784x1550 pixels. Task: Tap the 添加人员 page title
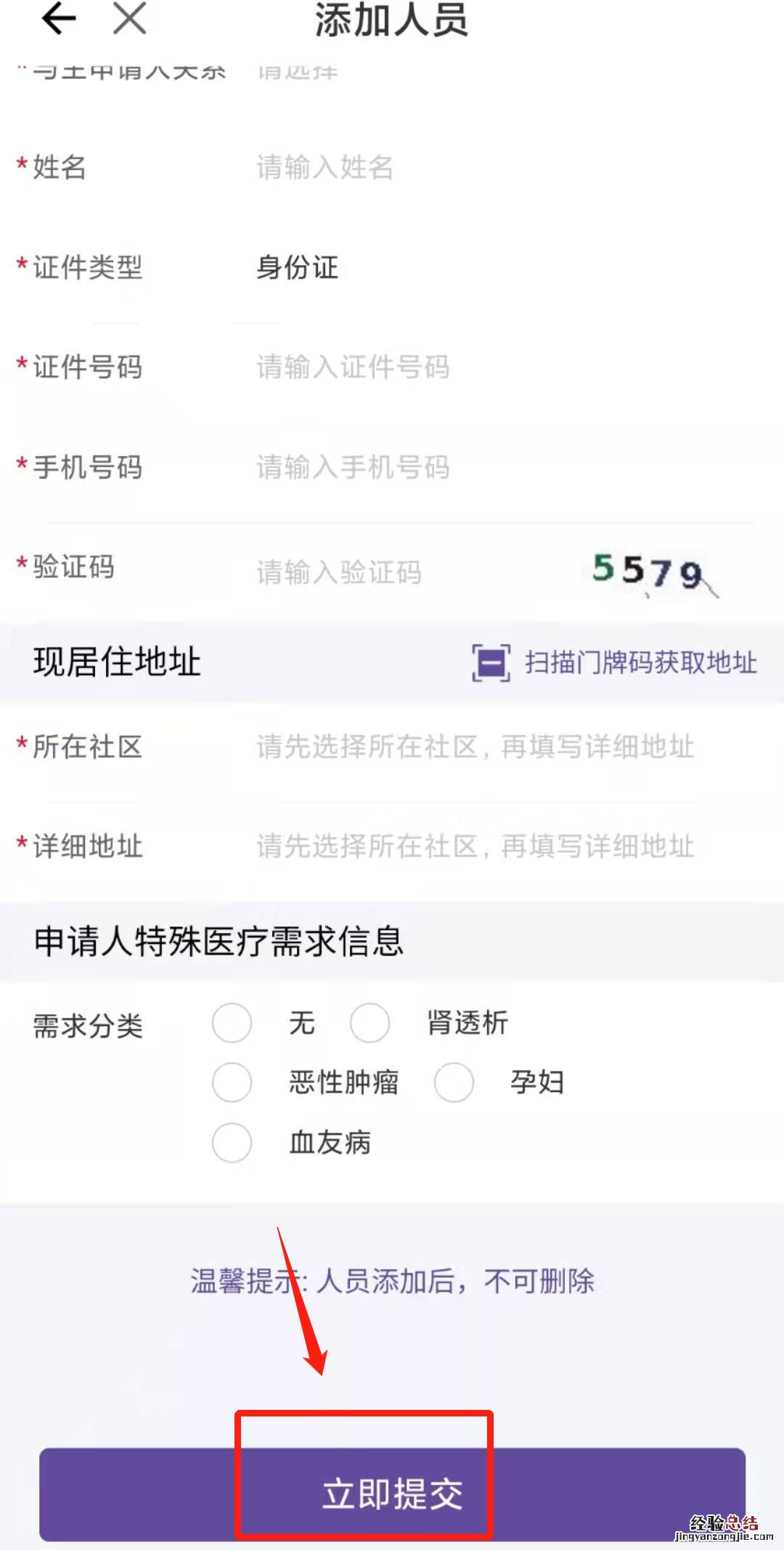coord(392,20)
